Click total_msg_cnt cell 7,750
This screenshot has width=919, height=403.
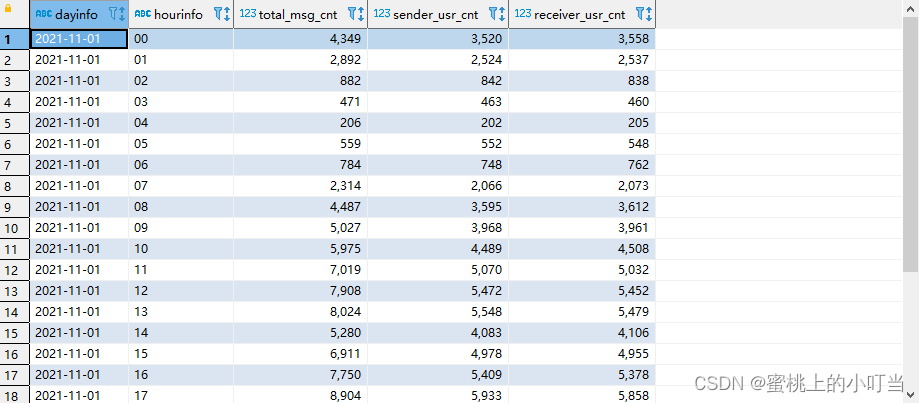coord(301,375)
